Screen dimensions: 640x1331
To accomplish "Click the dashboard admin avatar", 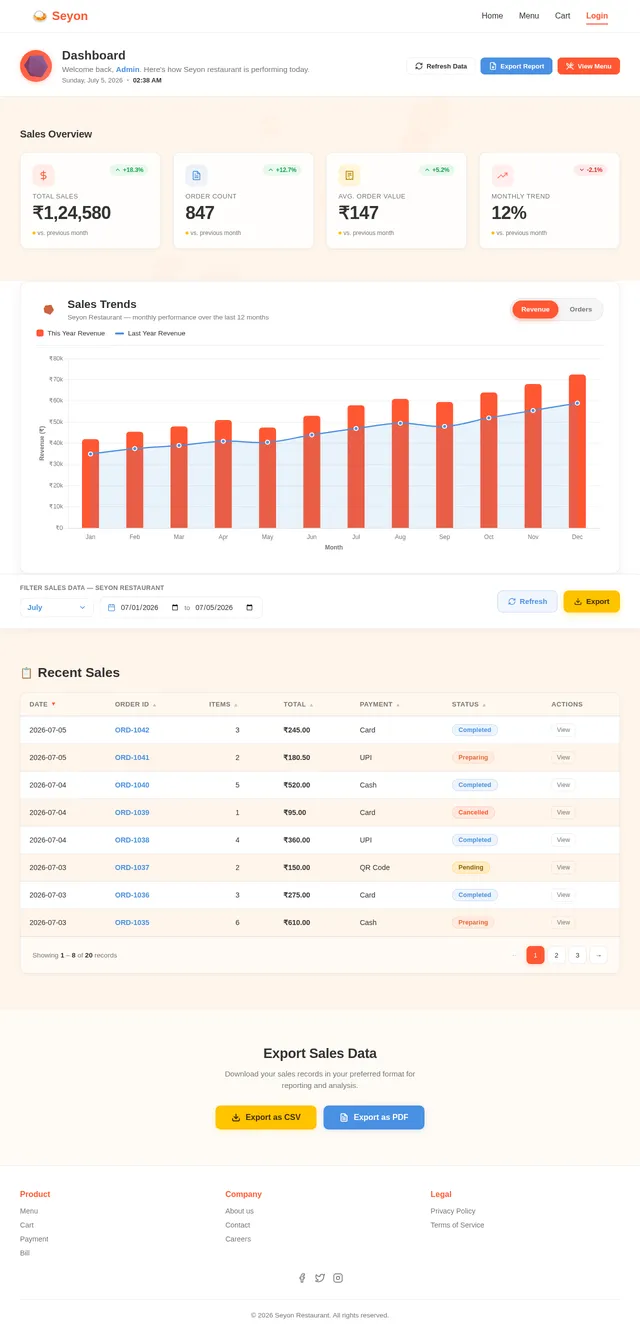I will point(36,66).
